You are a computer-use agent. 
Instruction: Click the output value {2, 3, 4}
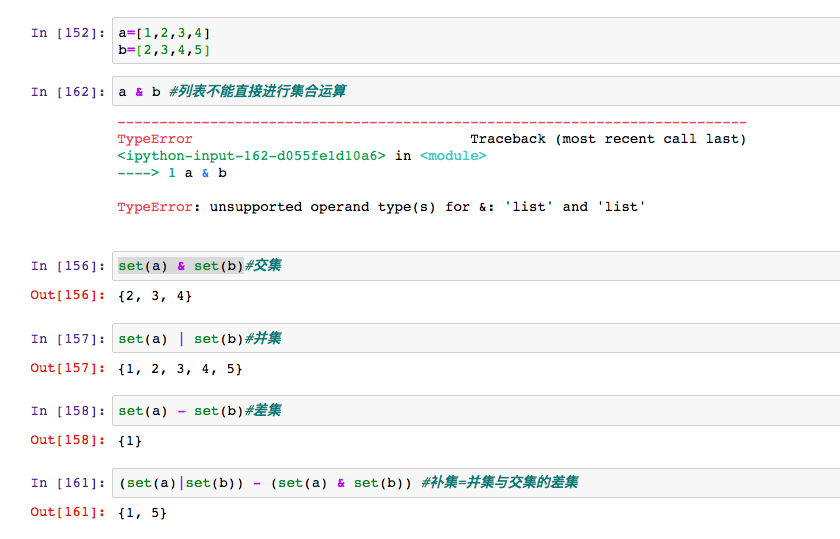[x=155, y=296]
